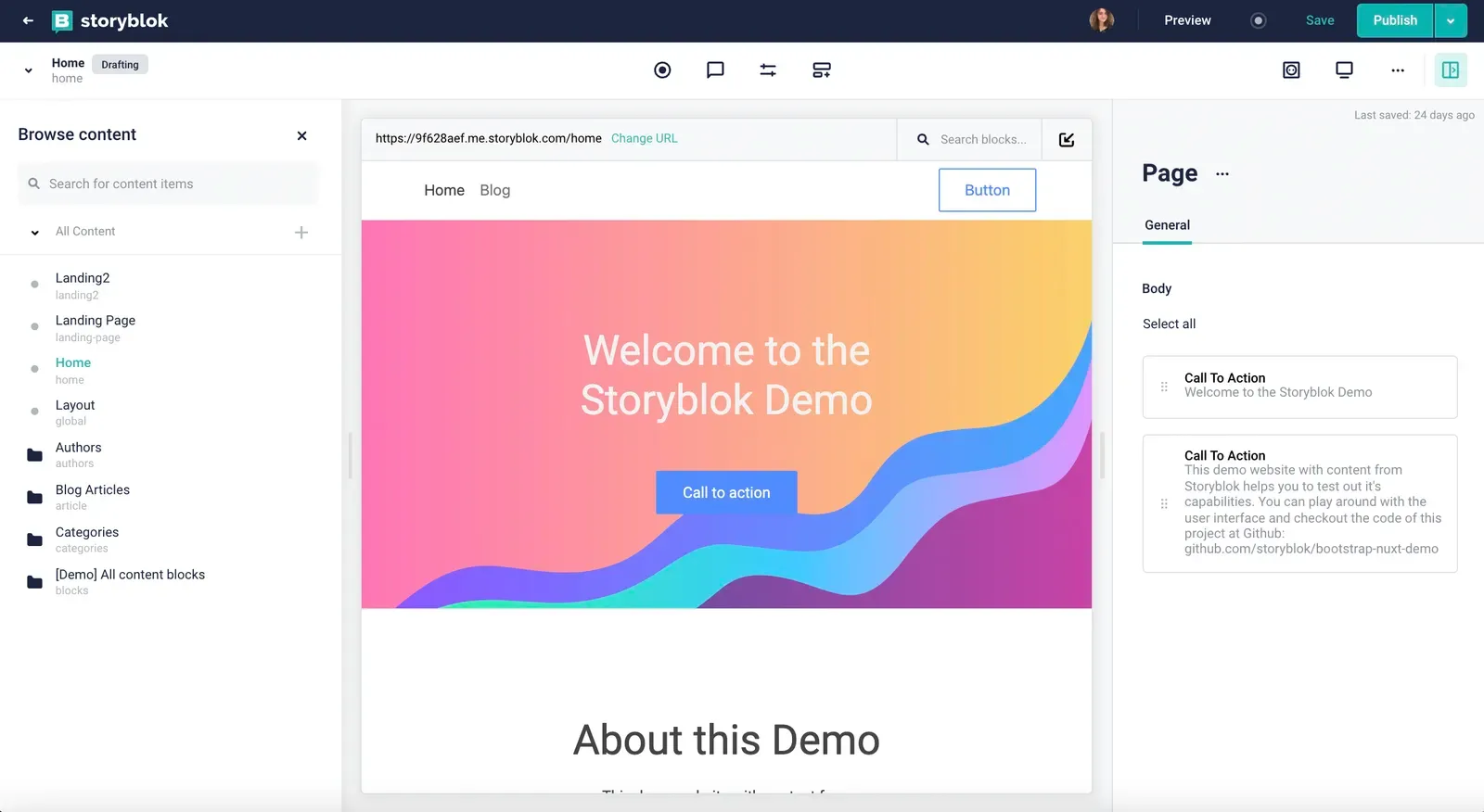Open the three-dot toolbar menu
Screen dimensions: 1484x812
coord(1398,70)
